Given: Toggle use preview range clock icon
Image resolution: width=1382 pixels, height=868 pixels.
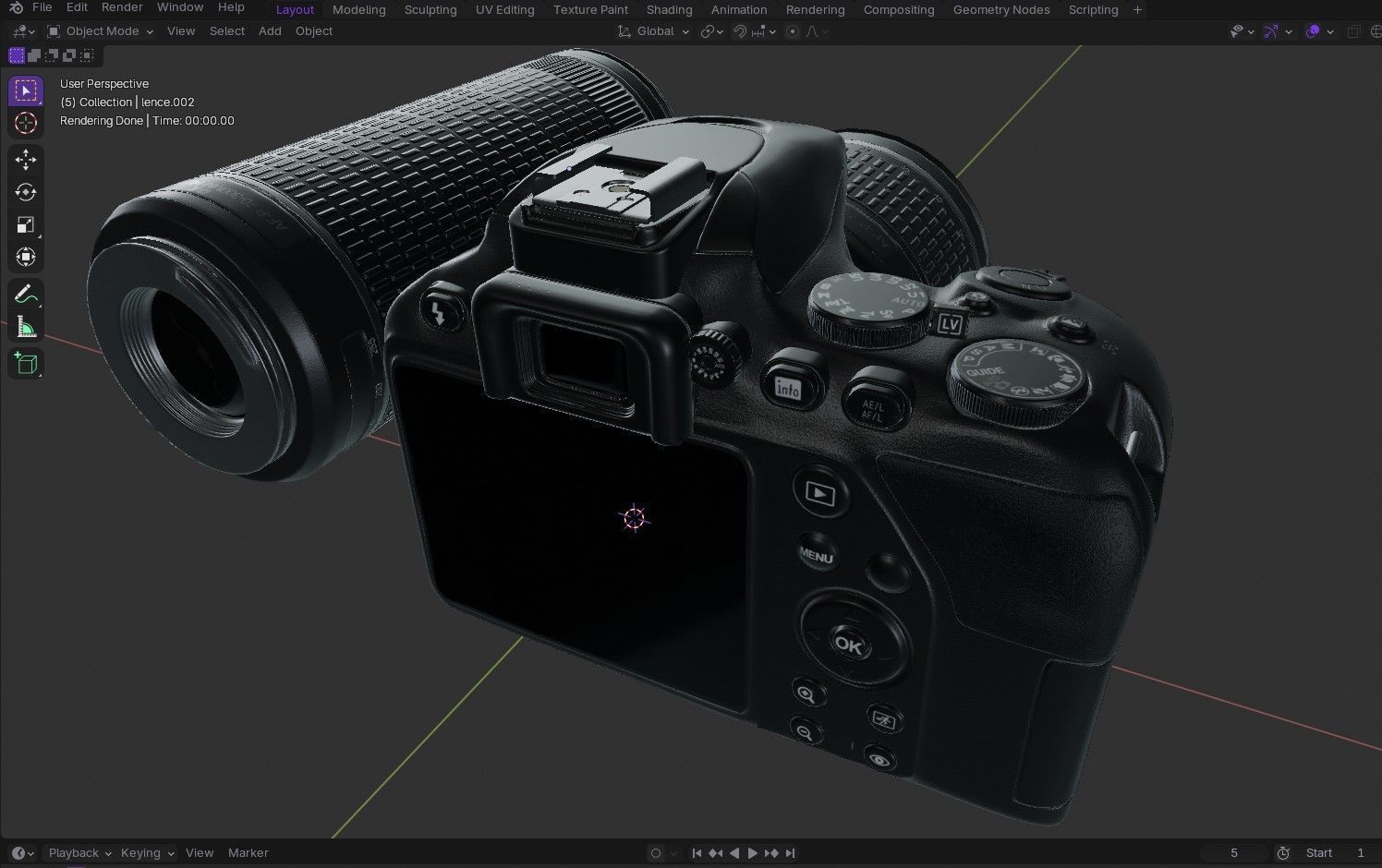Looking at the screenshot, I should coord(1282,853).
